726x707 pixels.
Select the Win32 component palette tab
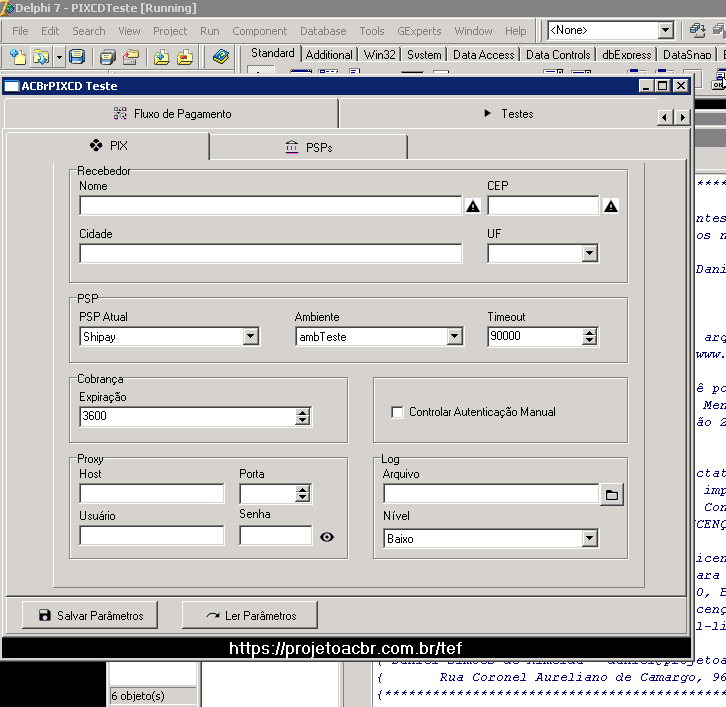(379, 55)
